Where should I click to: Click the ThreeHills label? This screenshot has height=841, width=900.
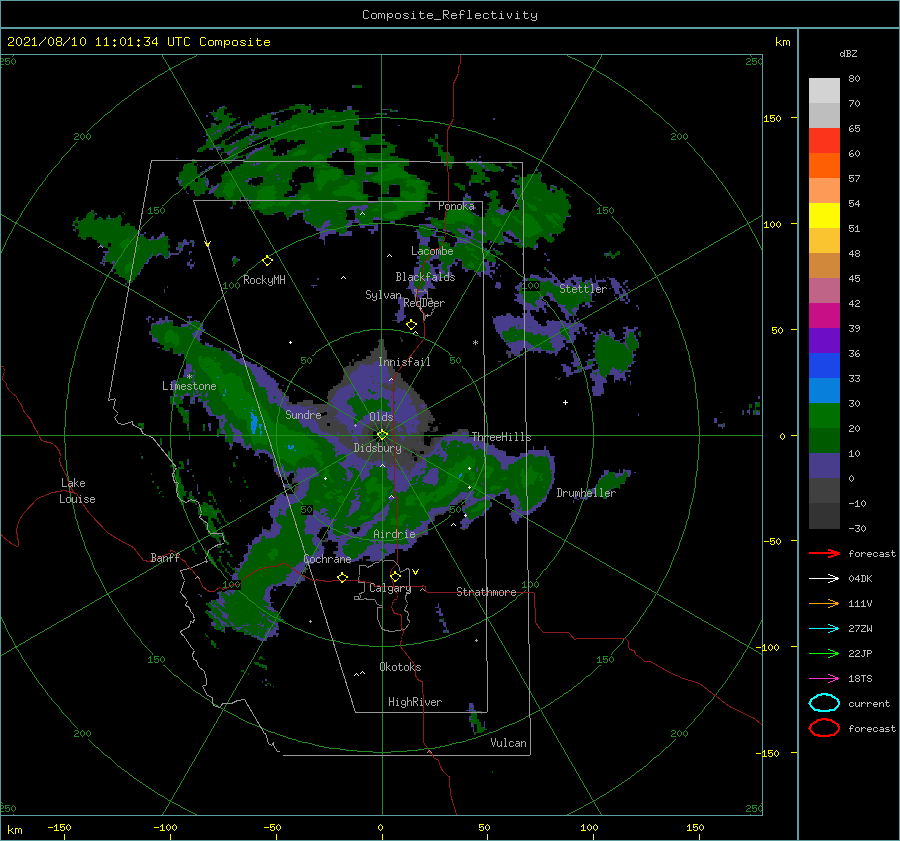click(x=502, y=437)
